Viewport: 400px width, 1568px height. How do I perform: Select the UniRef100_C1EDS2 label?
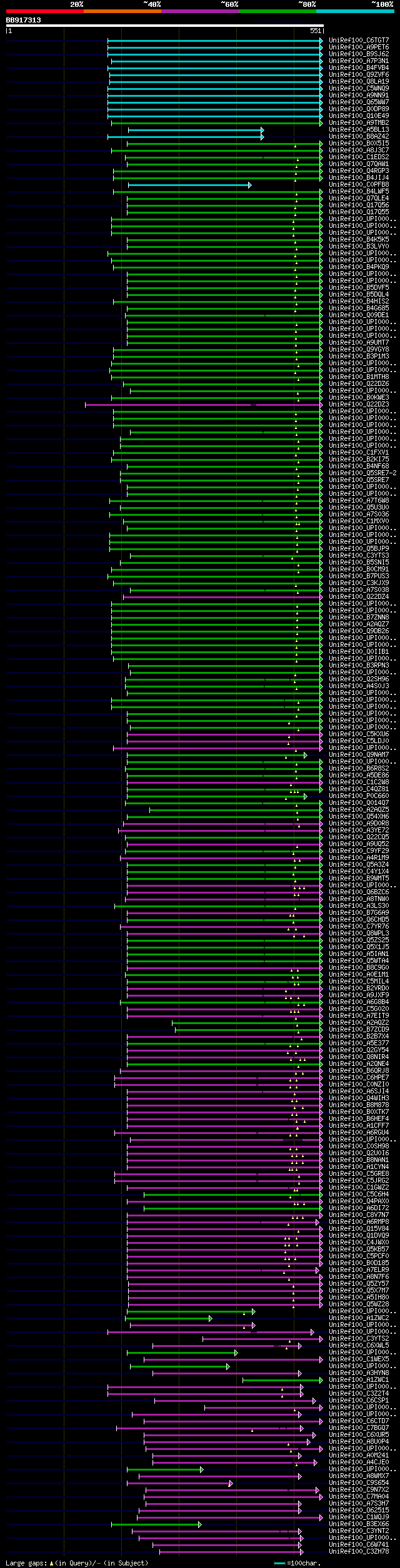(x=359, y=157)
